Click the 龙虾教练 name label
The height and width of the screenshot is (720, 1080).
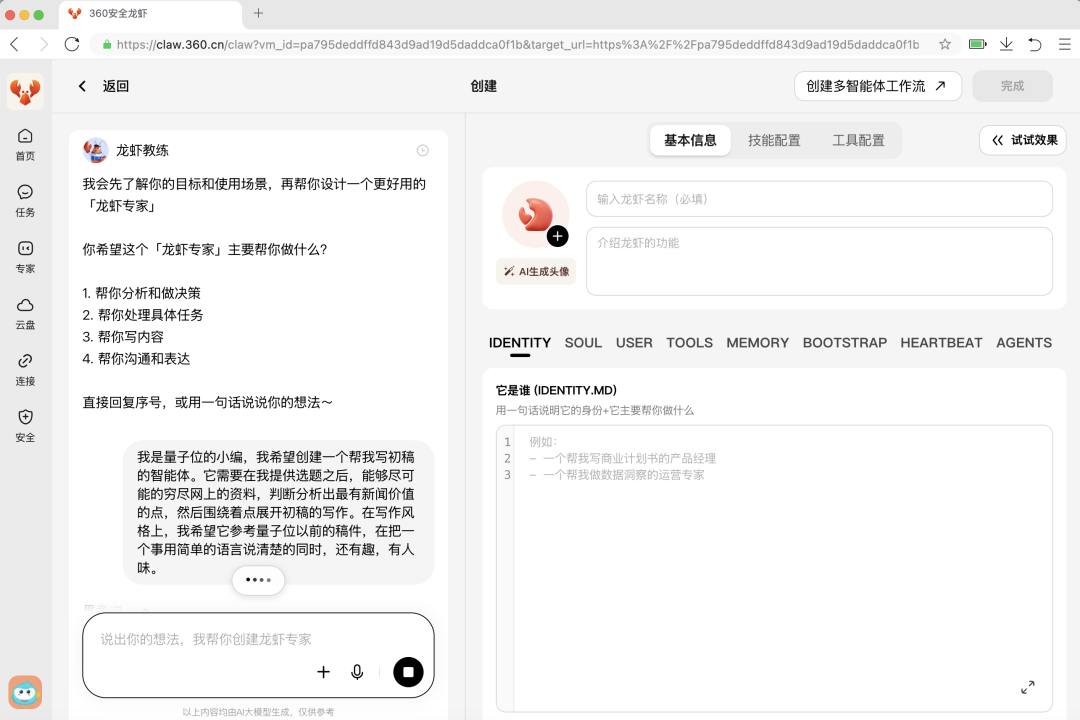pyautogui.click(x=142, y=150)
